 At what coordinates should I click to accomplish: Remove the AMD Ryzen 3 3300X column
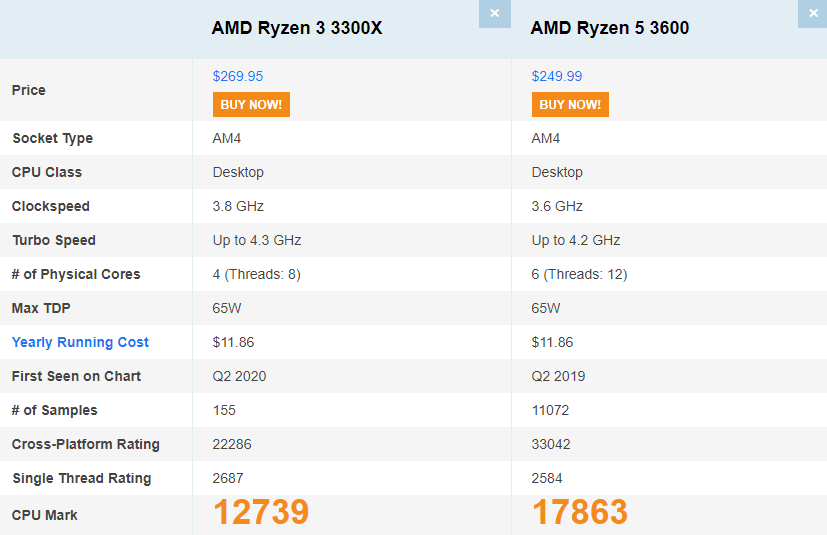(494, 14)
